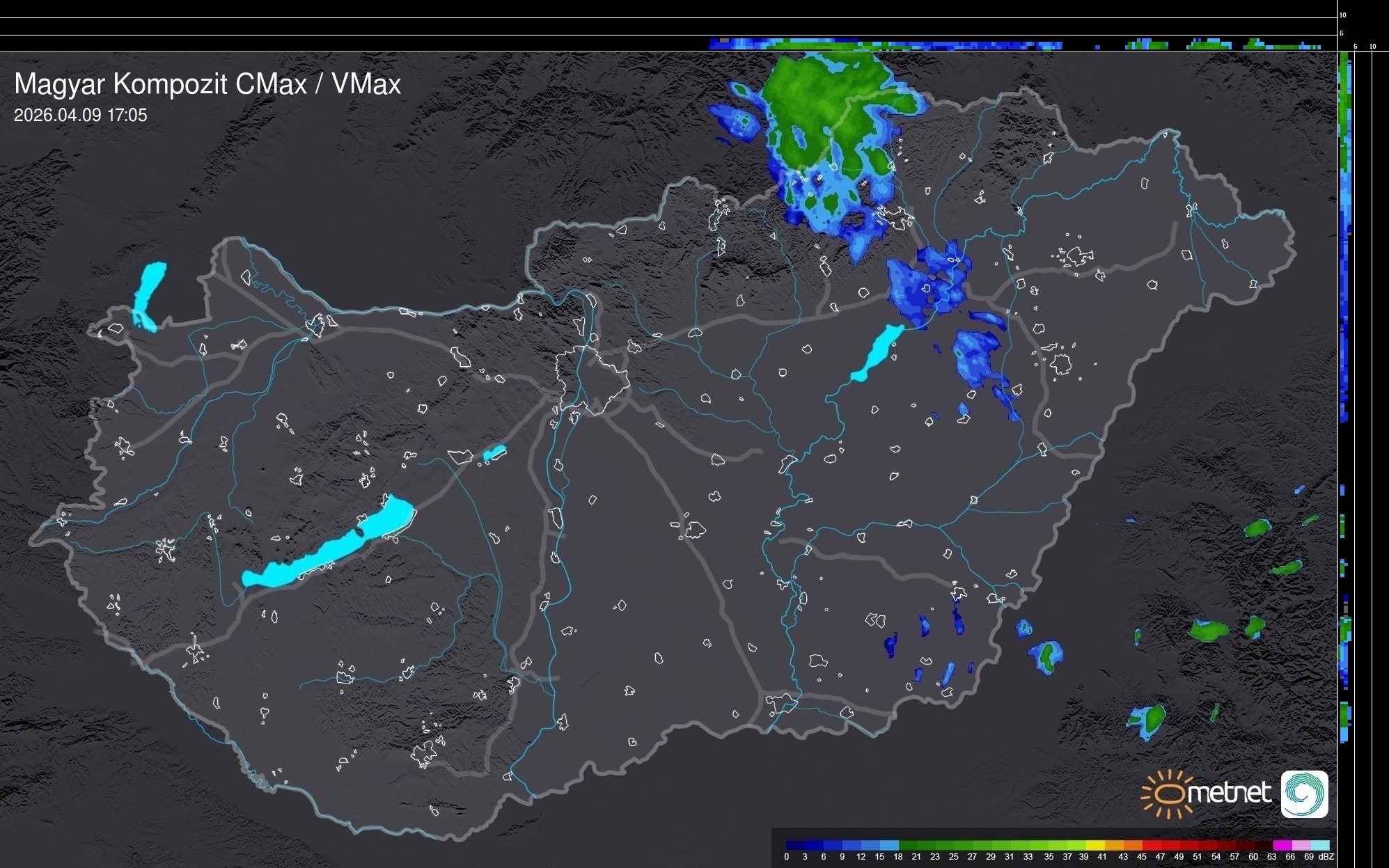The height and width of the screenshot is (868, 1389).
Task: Click the light cyan 69 dBZ legend swatch
Action: tap(1319, 845)
